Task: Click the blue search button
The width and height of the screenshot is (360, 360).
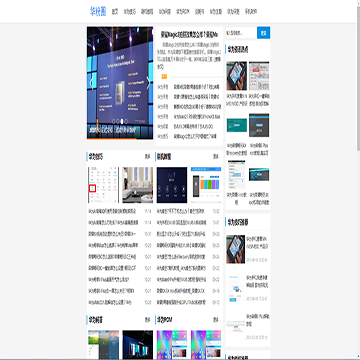Action: click(x=263, y=33)
